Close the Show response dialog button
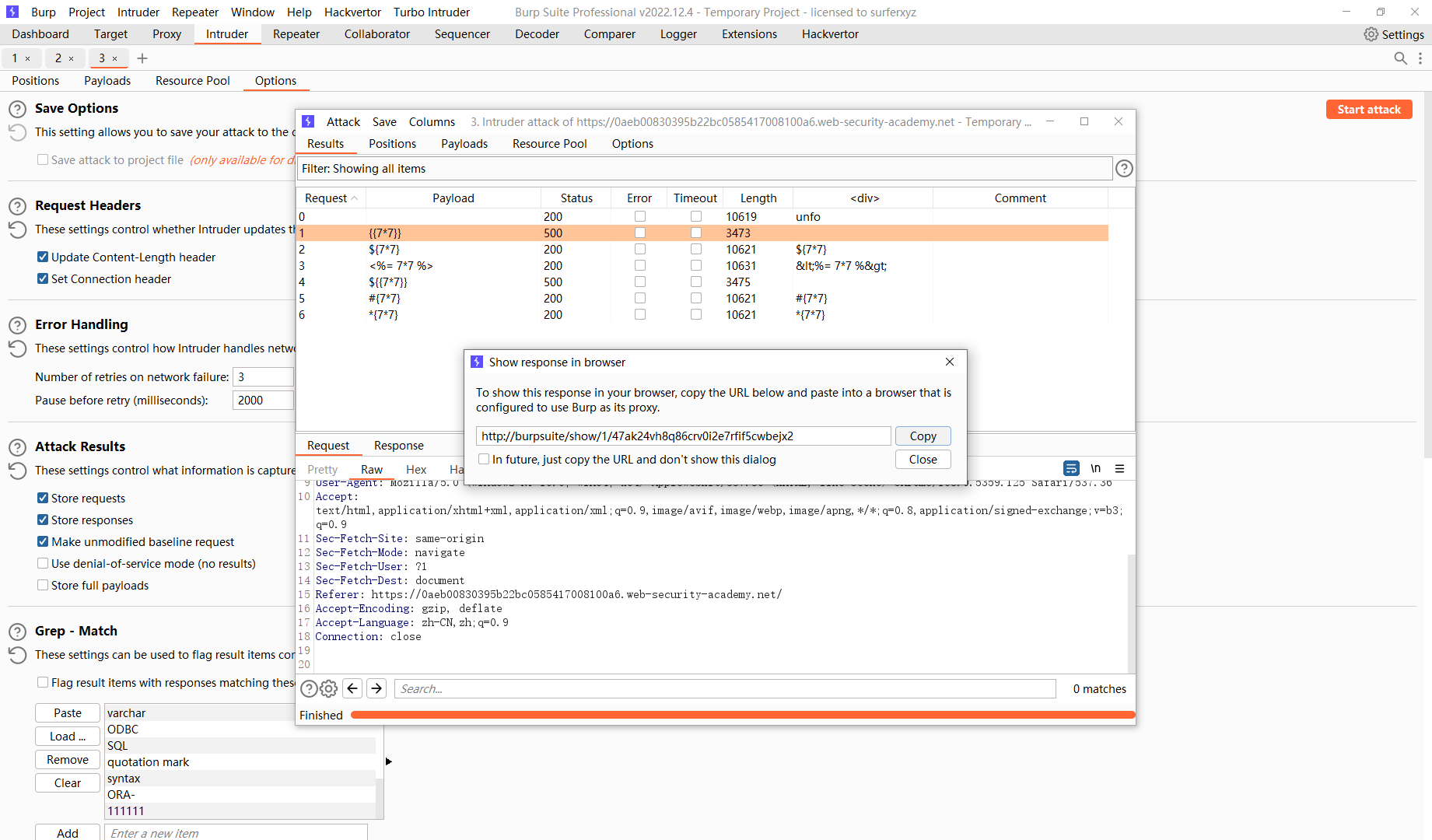 (923, 460)
